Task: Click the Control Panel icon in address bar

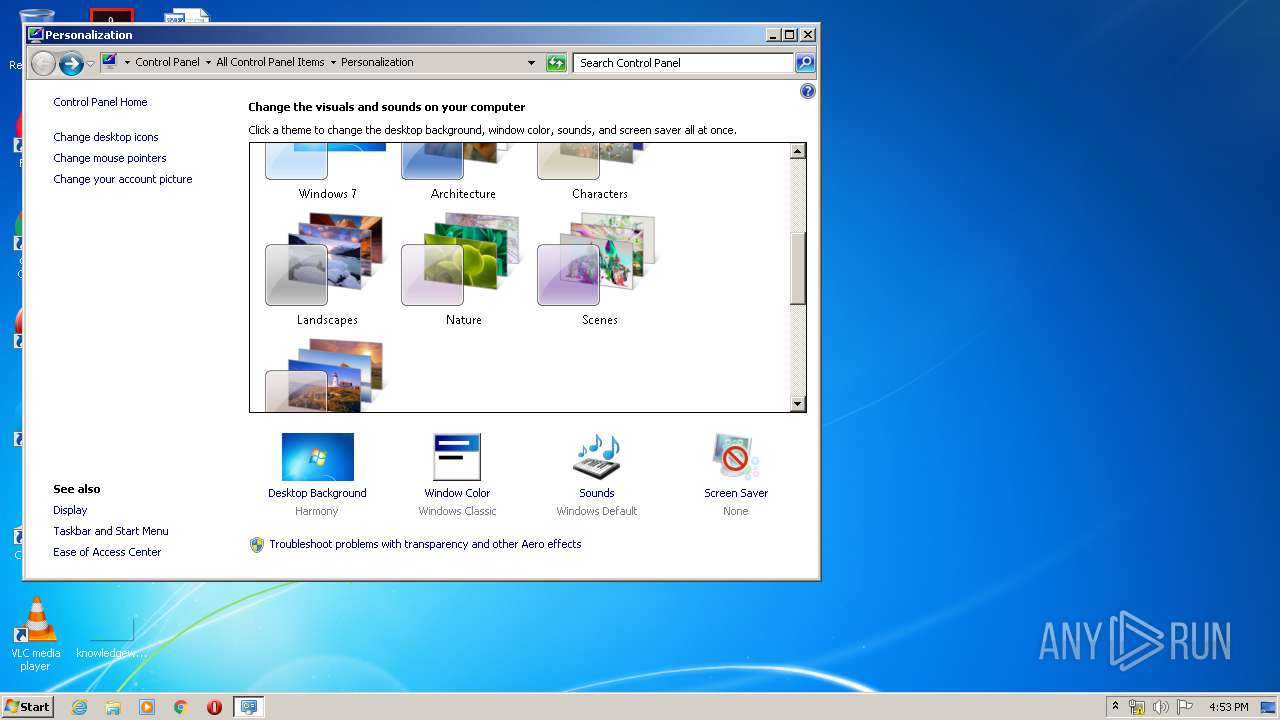Action: click(109, 62)
